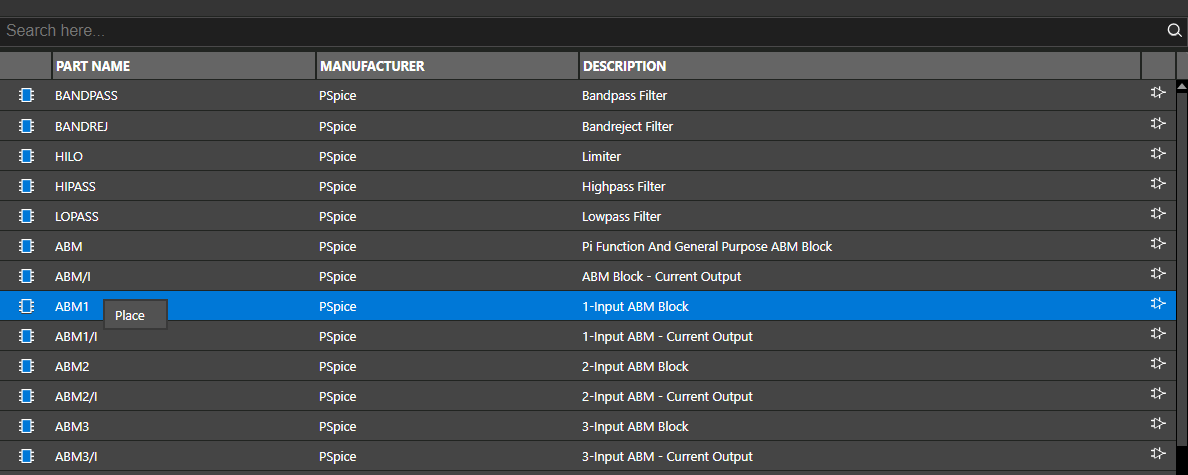The height and width of the screenshot is (475, 1188).
Task: Click '2-Input ABM - Current Output' description
Action: 667,396
